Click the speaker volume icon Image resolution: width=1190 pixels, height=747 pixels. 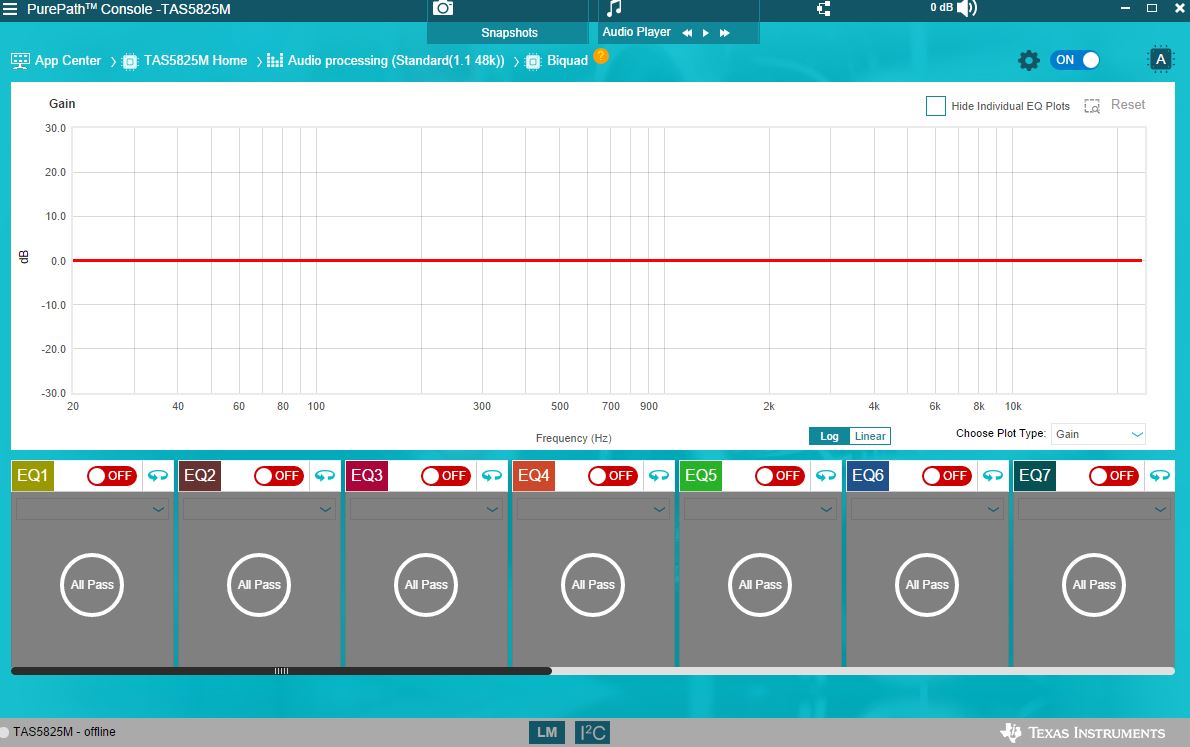point(967,8)
